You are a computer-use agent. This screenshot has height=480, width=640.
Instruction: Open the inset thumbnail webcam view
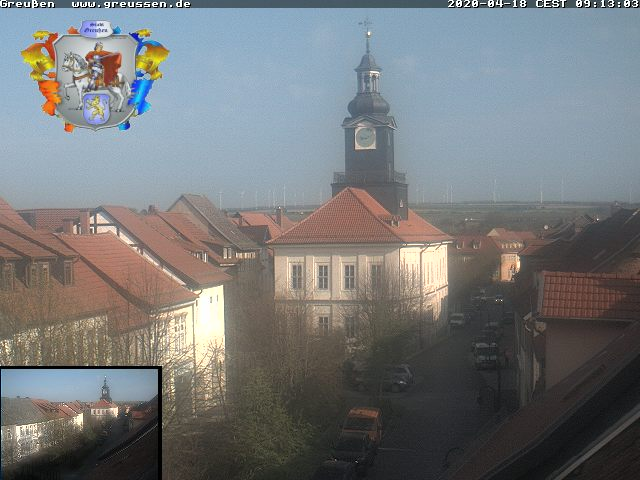pos(80,423)
